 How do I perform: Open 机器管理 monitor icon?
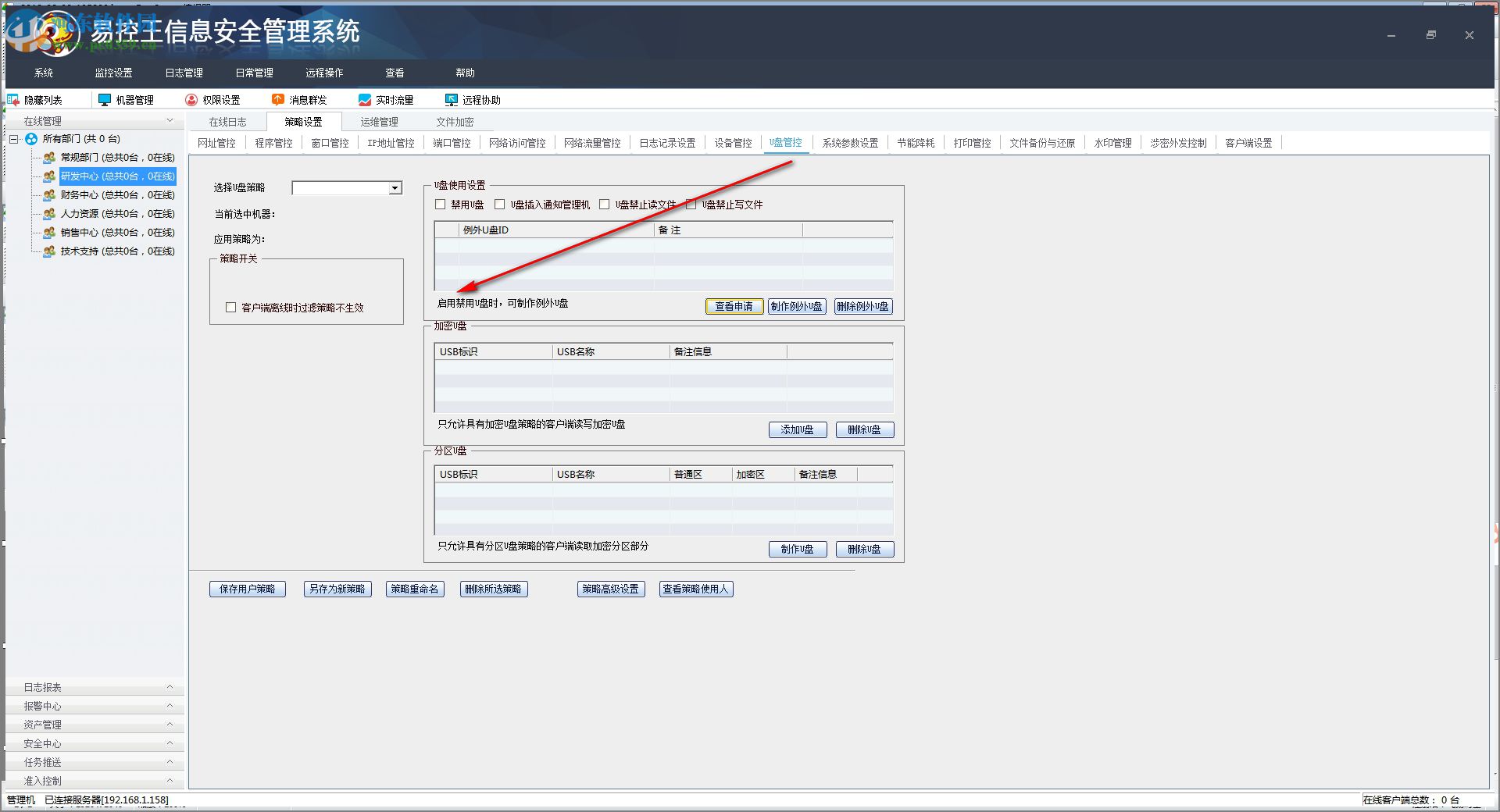(105, 100)
